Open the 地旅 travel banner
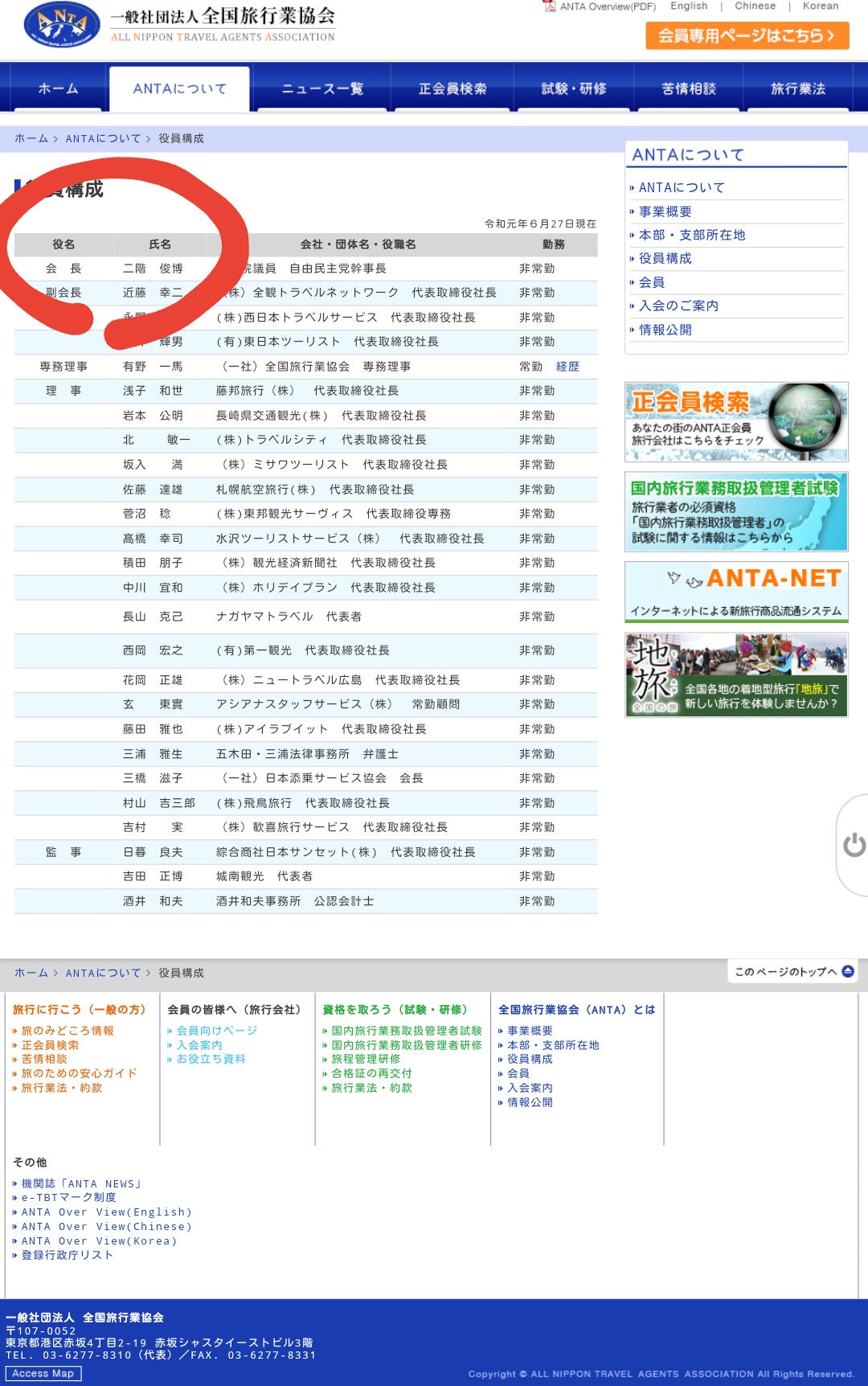868x1386 pixels. pyautogui.click(x=736, y=675)
